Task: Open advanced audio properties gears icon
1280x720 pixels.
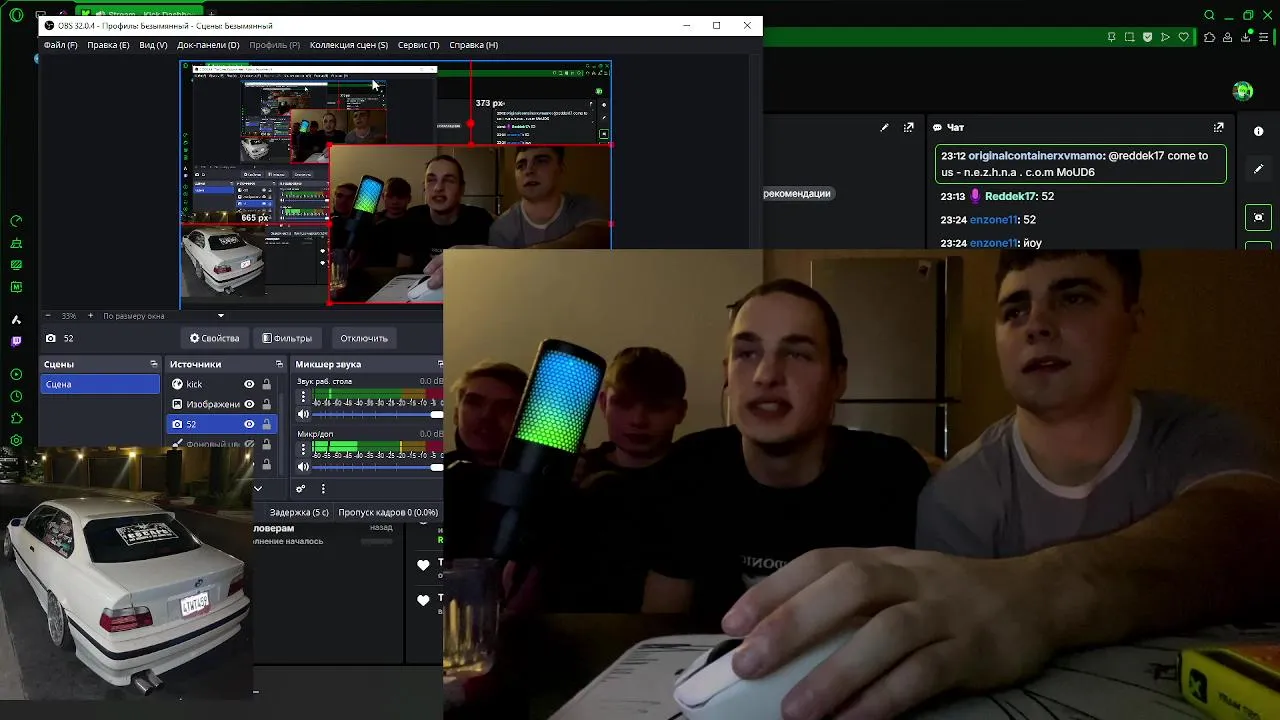Action: click(x=300, y=489)
